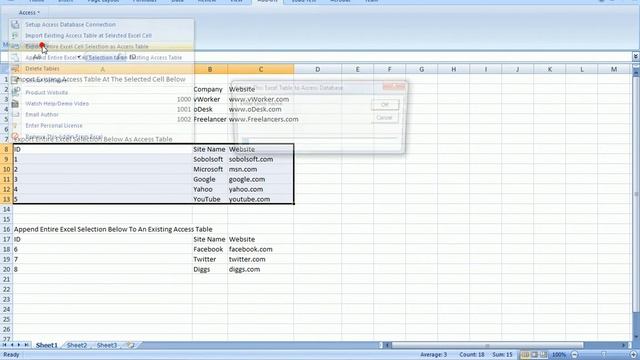640x360 pixels.
Task: Select column G header
Action: tap(421, 69)
